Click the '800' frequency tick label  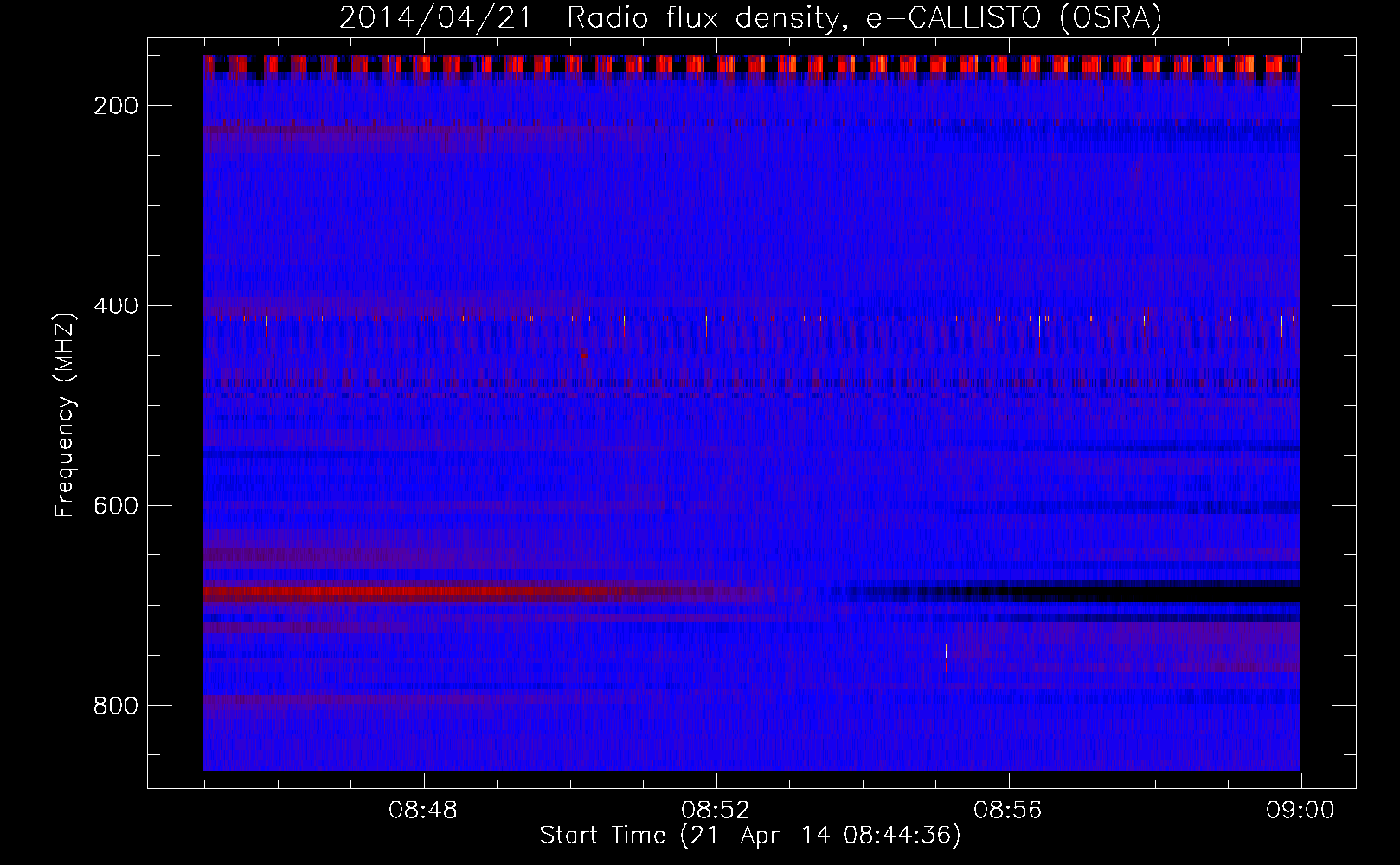(x=115, y=706)
